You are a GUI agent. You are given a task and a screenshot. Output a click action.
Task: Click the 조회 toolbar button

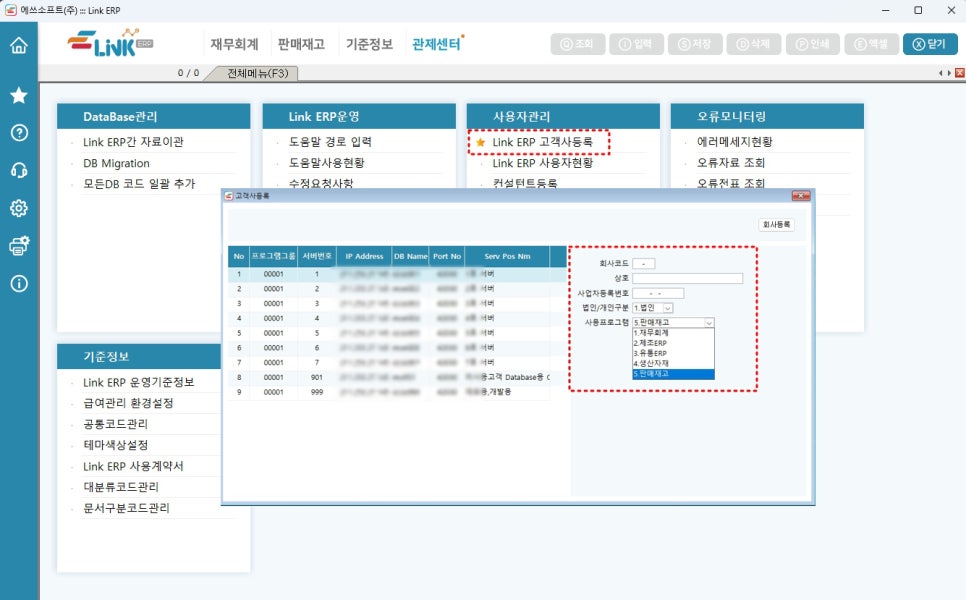(577, 44)
